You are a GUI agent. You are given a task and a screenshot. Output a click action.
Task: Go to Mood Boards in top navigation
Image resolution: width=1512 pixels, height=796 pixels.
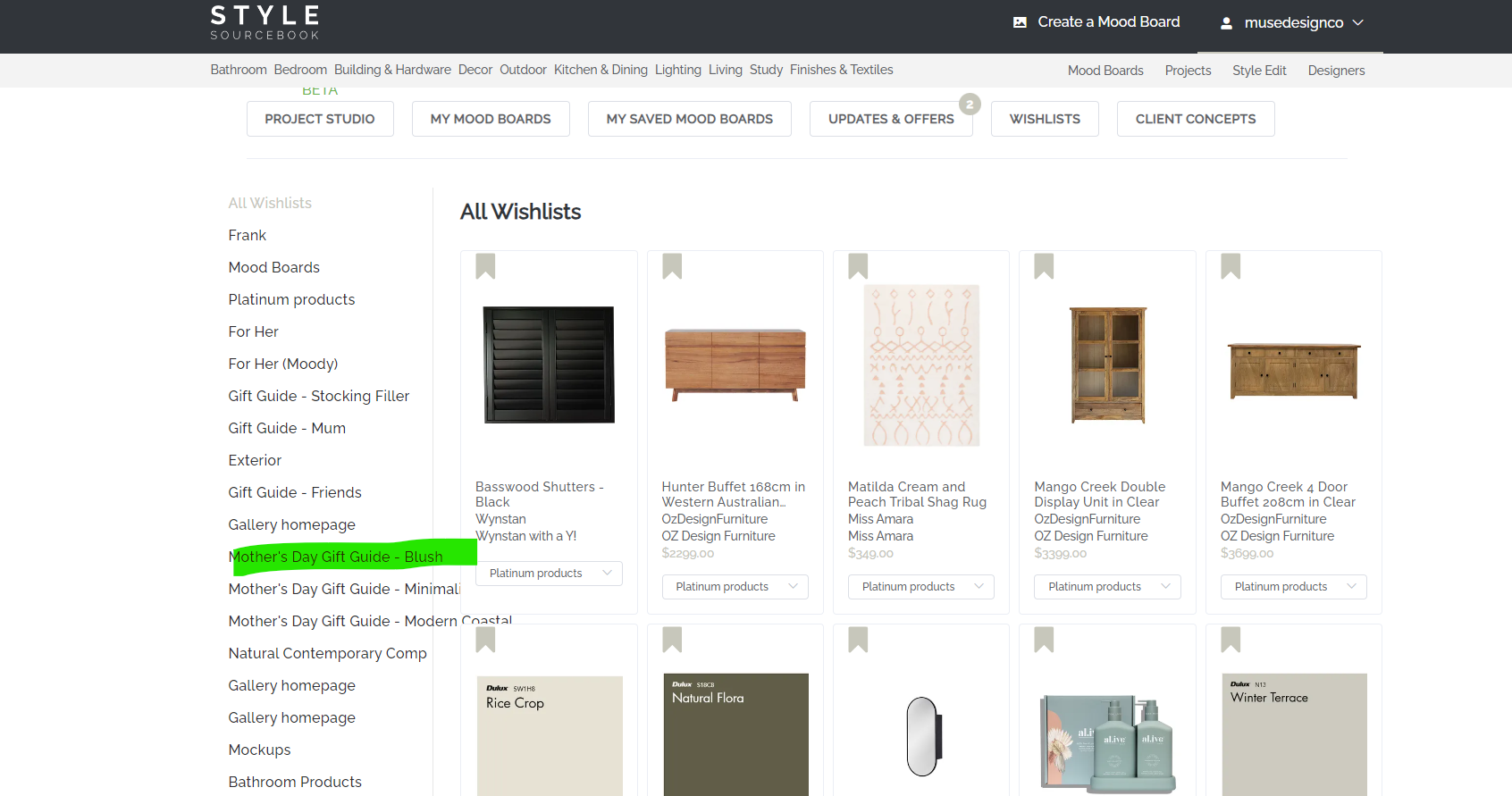pos(1105,71)
